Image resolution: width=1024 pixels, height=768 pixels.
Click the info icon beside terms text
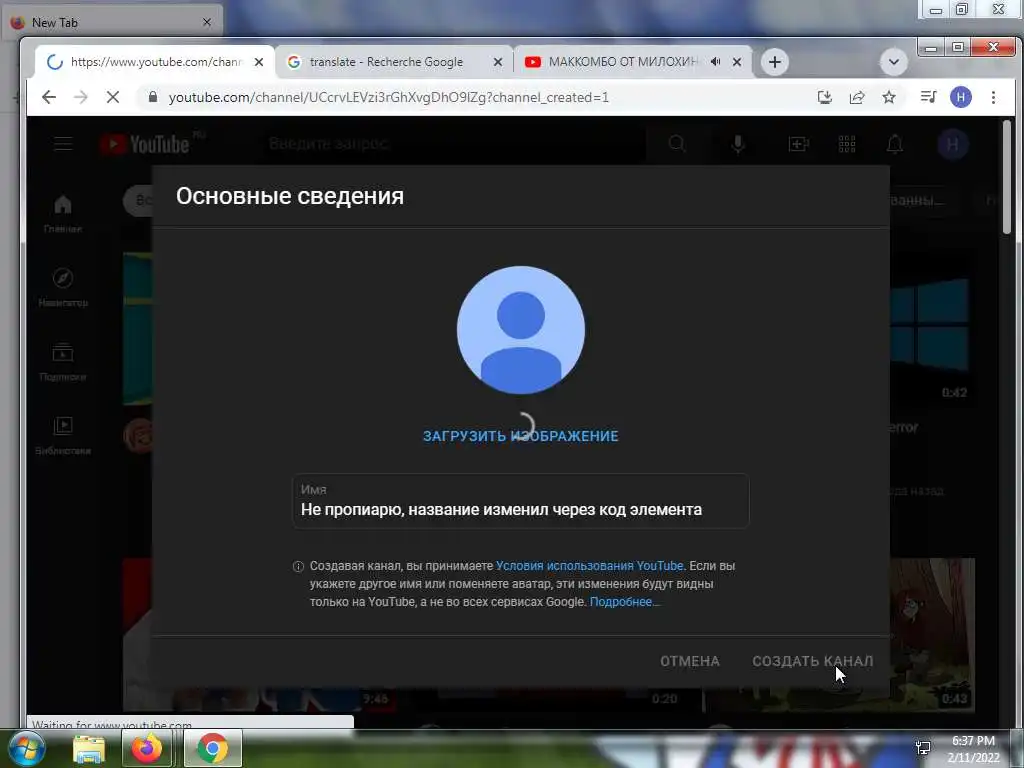pyautogui.click(x=298, y=566)
